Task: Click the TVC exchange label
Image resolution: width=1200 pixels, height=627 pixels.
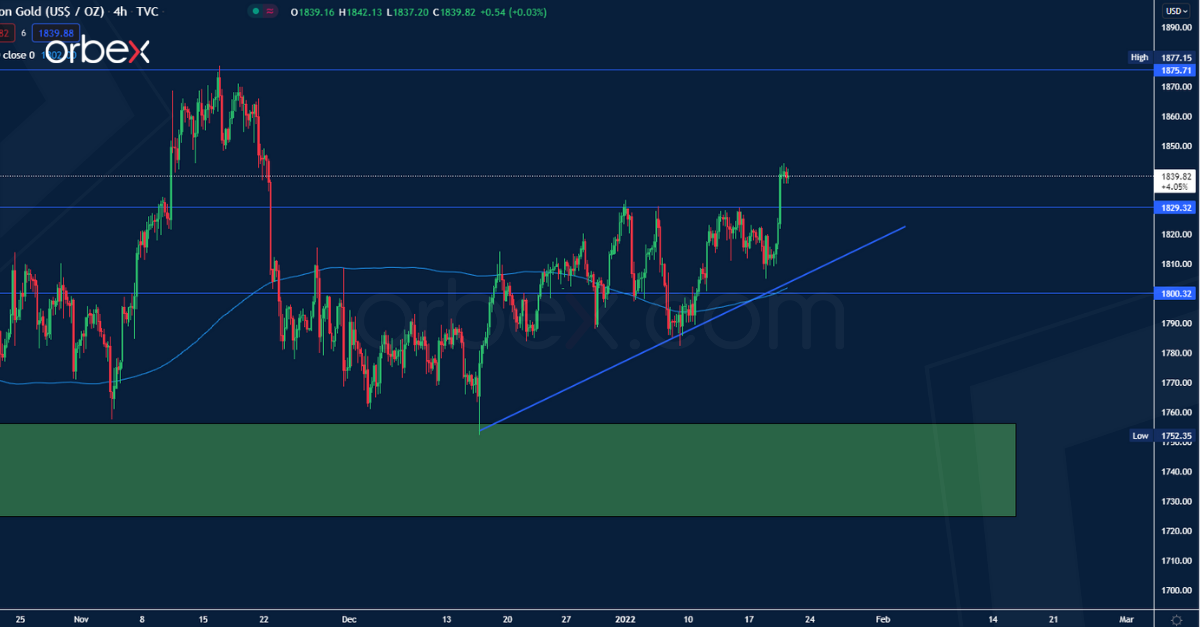Action: pyautogui.click(x=149, y=11)
